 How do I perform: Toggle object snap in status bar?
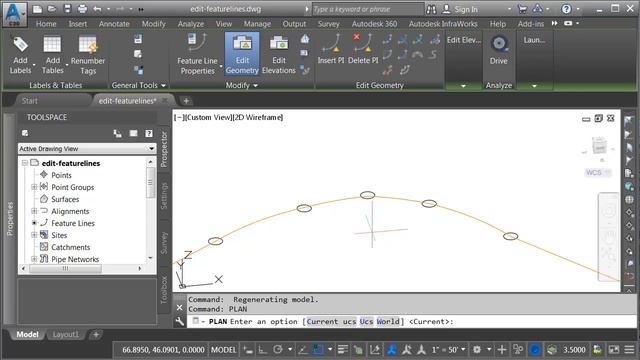tap(318, 350)
